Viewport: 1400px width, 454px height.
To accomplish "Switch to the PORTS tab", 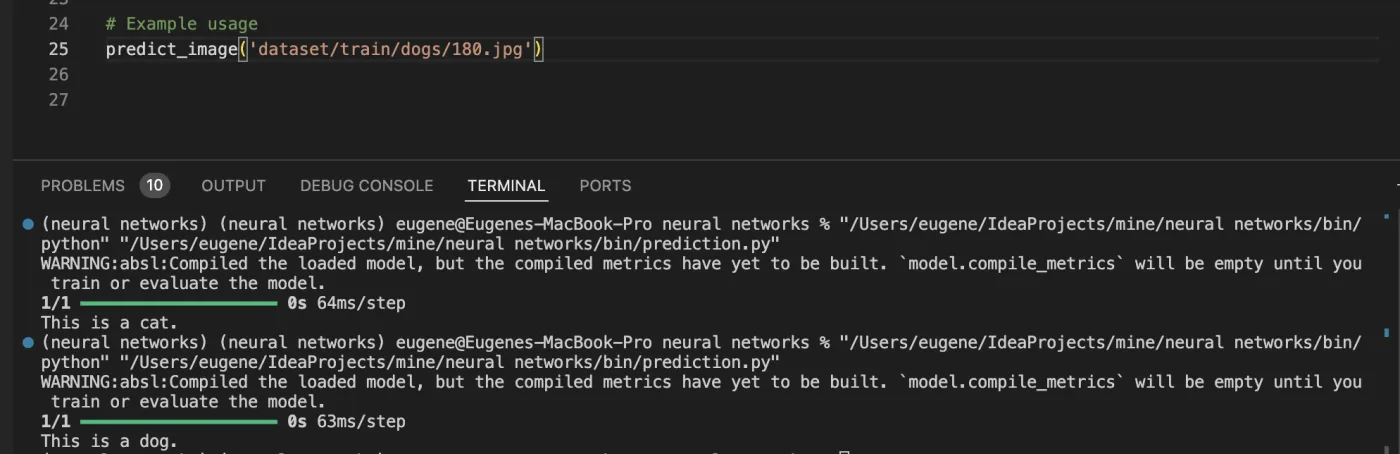I will click(605, 185).
